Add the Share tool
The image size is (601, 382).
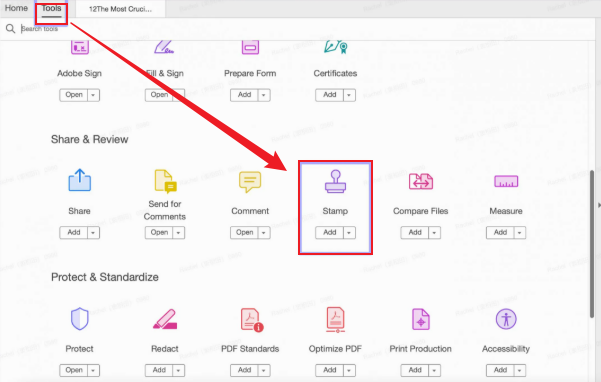click(74, 233)
